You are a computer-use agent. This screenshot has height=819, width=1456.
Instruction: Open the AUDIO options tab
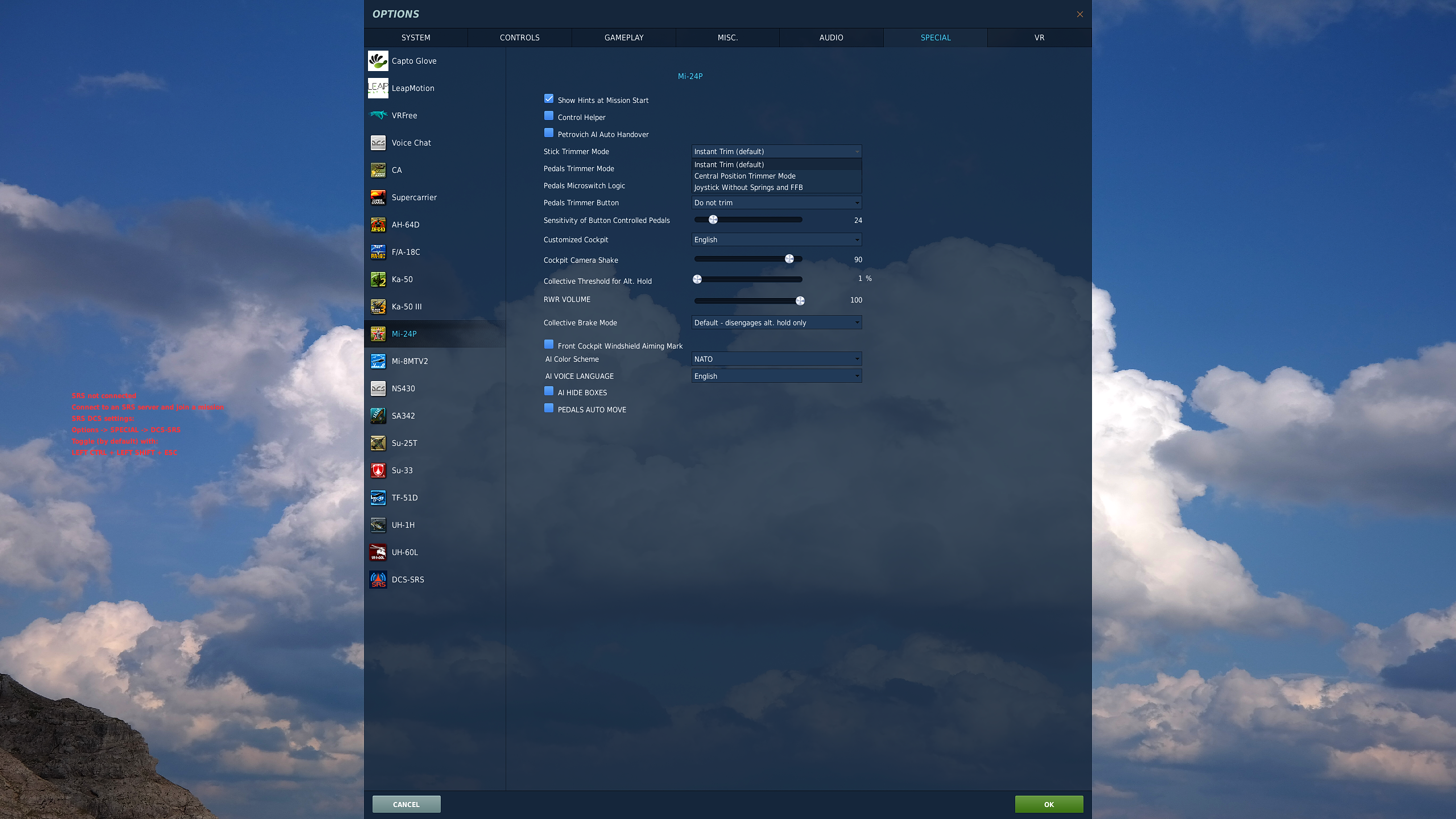831,38
